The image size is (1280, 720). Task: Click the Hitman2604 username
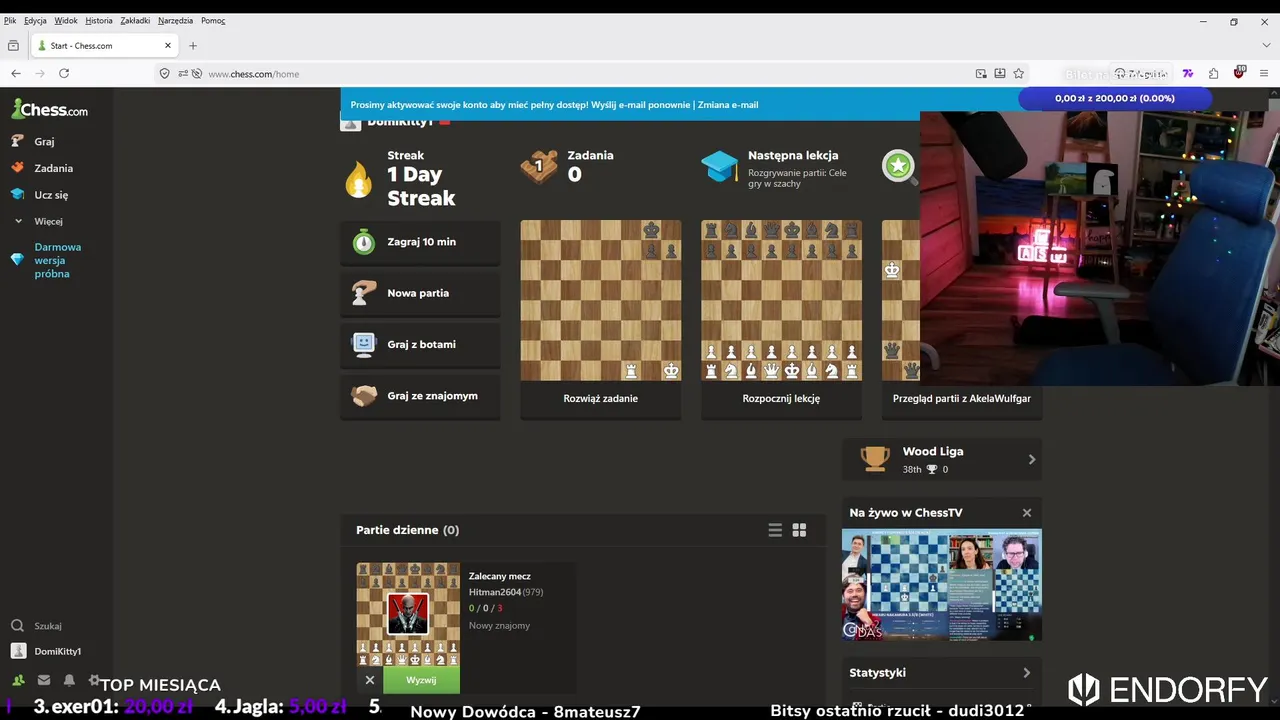tap(495, 592)
